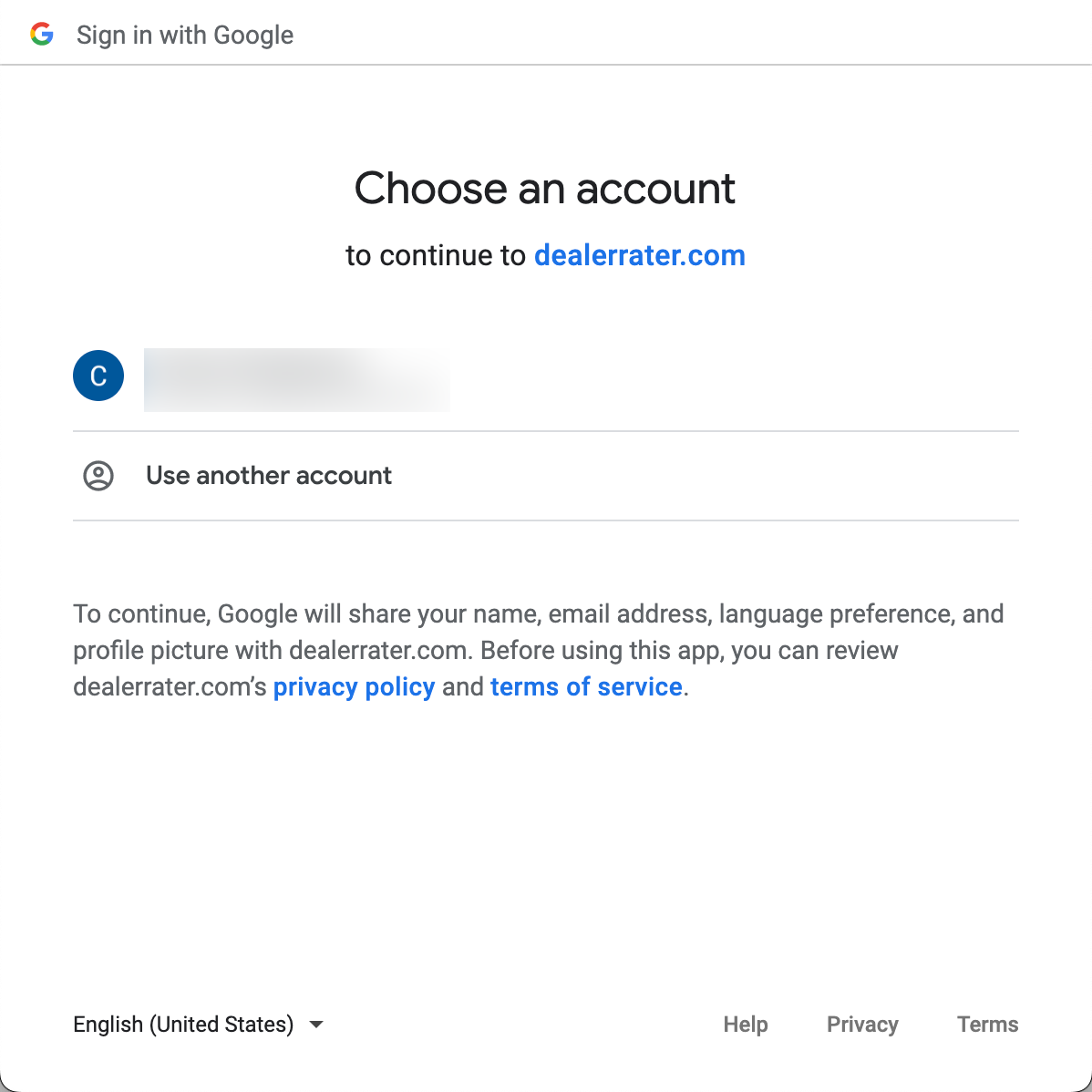1092x1092 pixels.
Task: Click the empty area right of the blurred account
Action: click(x=729, y=377)
